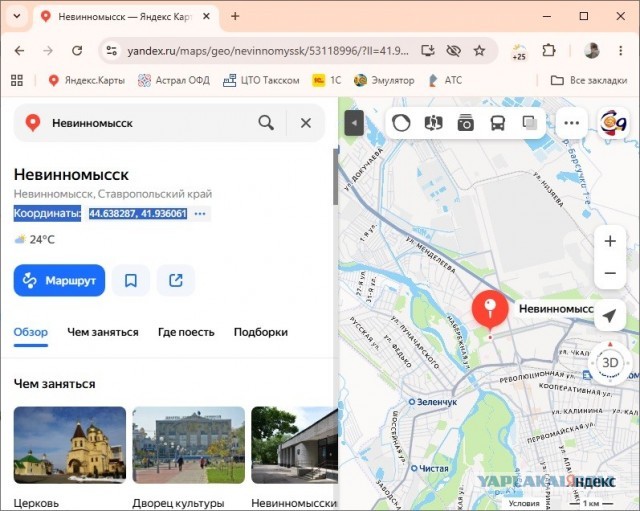Viewport: 640px width, 511px height.
Task: Close the Невинномысск Яндекс Карты tab
Action: (x=207, y=16)
